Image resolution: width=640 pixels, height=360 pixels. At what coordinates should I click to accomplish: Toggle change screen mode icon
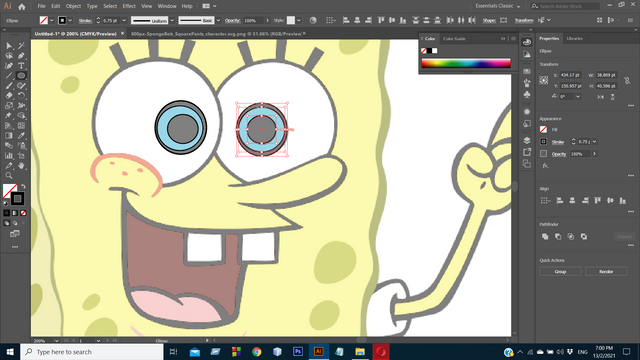pyautogui.click(x=15, y=234)
